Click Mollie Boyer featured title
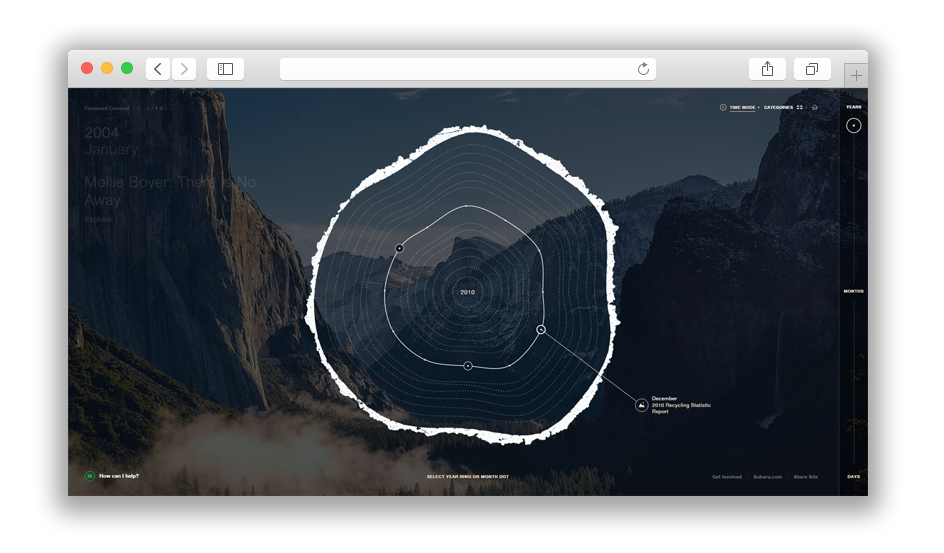 170,191
